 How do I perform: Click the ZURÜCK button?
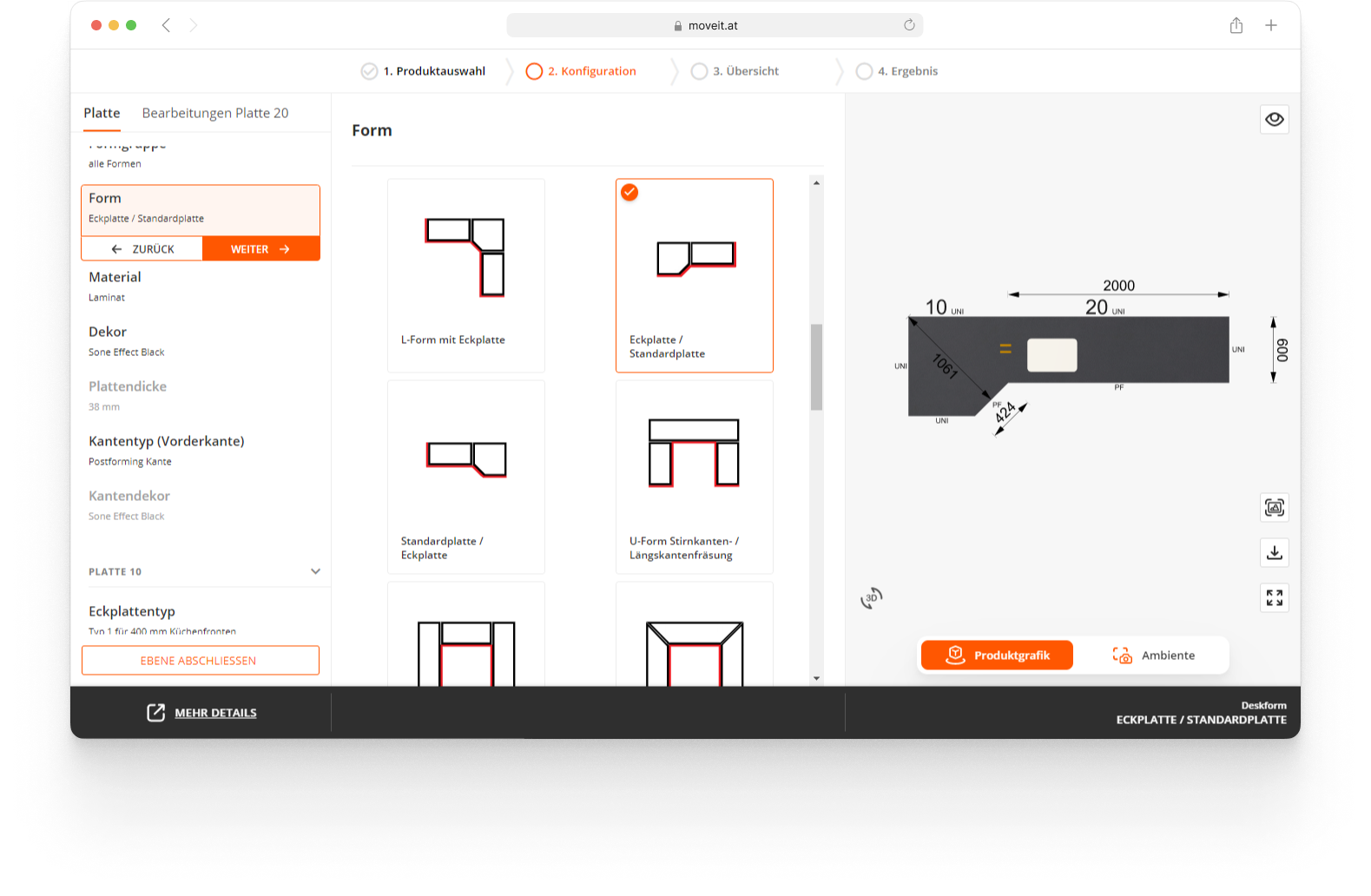click(x=142, y=249)
